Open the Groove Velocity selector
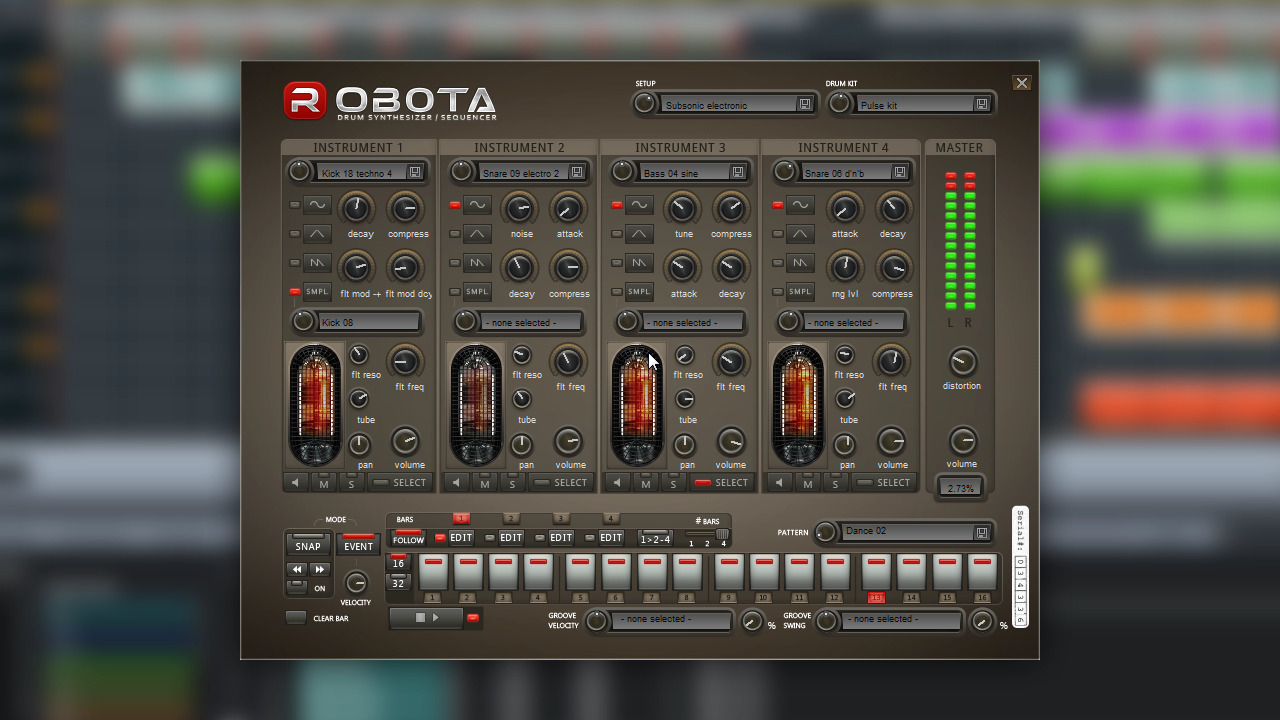The width and height of the screenshot is (1280, 720). click(674, 620)
